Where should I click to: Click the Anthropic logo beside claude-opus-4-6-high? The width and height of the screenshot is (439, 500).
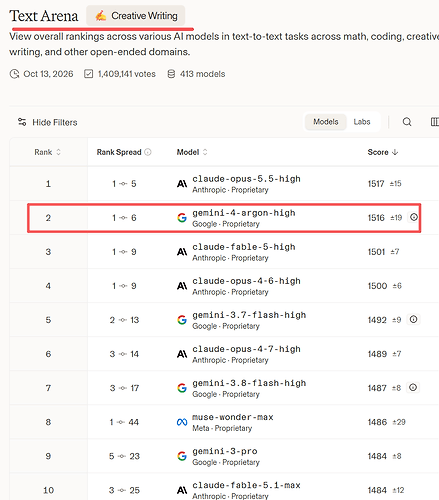pyautogui.click(x=182, y=286)
